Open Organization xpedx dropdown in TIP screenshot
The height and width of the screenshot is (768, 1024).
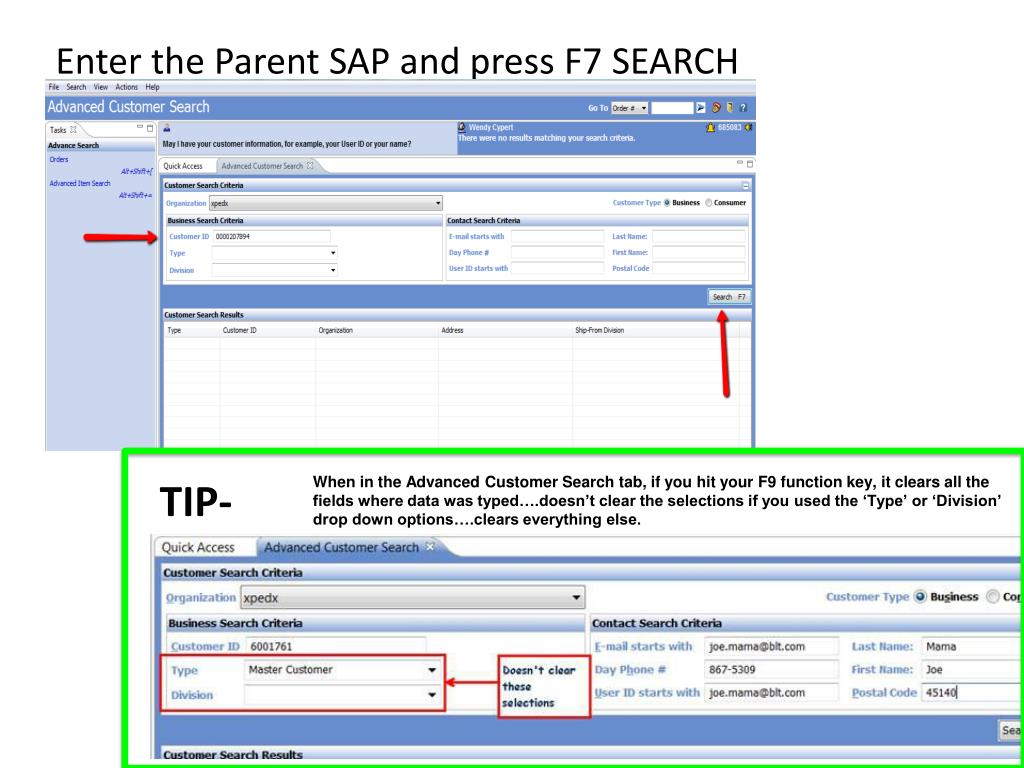(413, 598)
